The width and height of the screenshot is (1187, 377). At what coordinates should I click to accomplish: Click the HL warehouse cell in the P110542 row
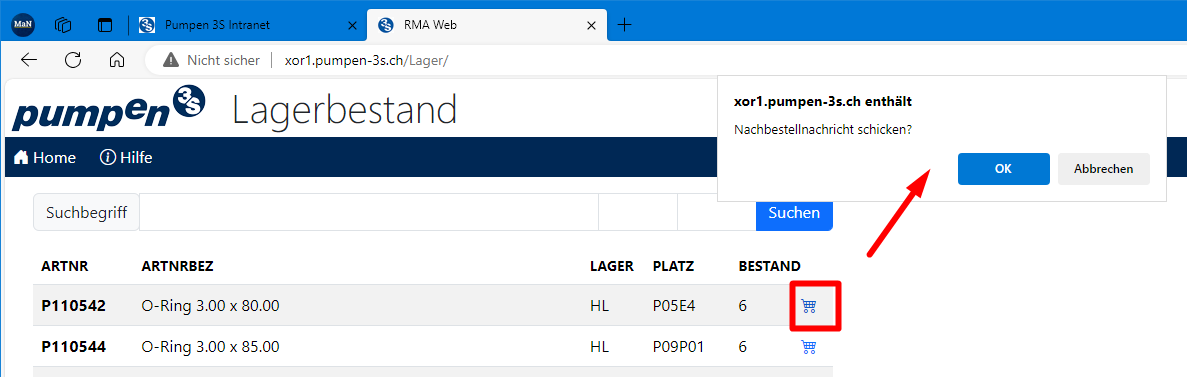599,306
